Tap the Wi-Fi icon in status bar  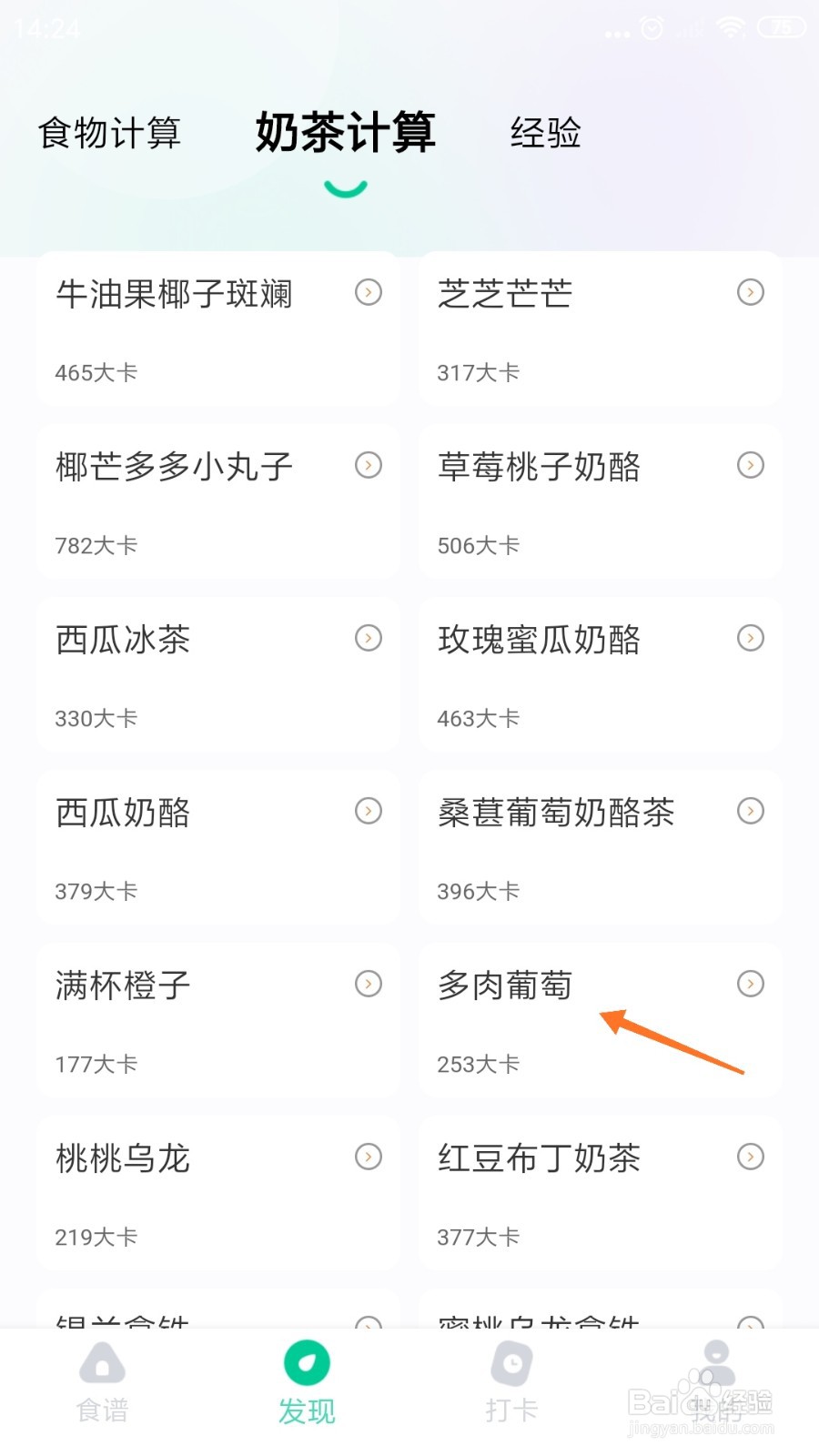tap(730, 28)
